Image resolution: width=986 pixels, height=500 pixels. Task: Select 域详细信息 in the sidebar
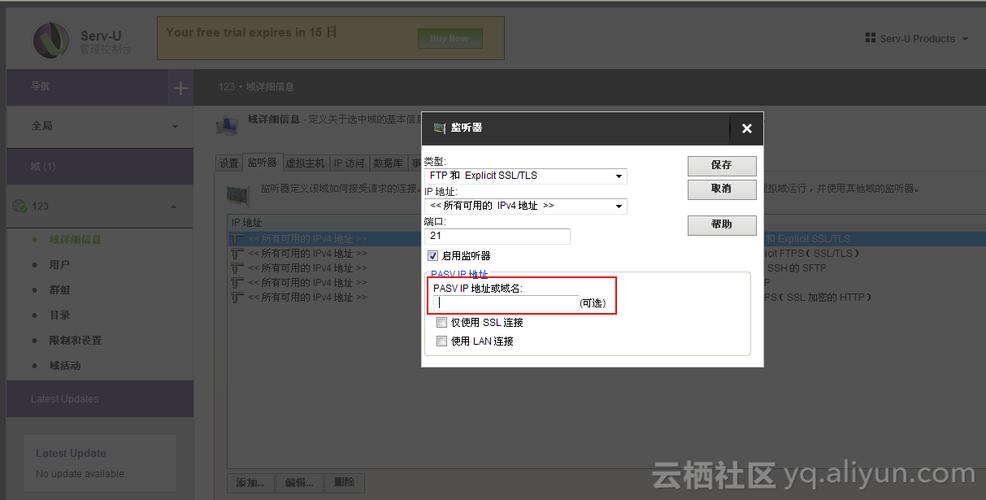75,240
